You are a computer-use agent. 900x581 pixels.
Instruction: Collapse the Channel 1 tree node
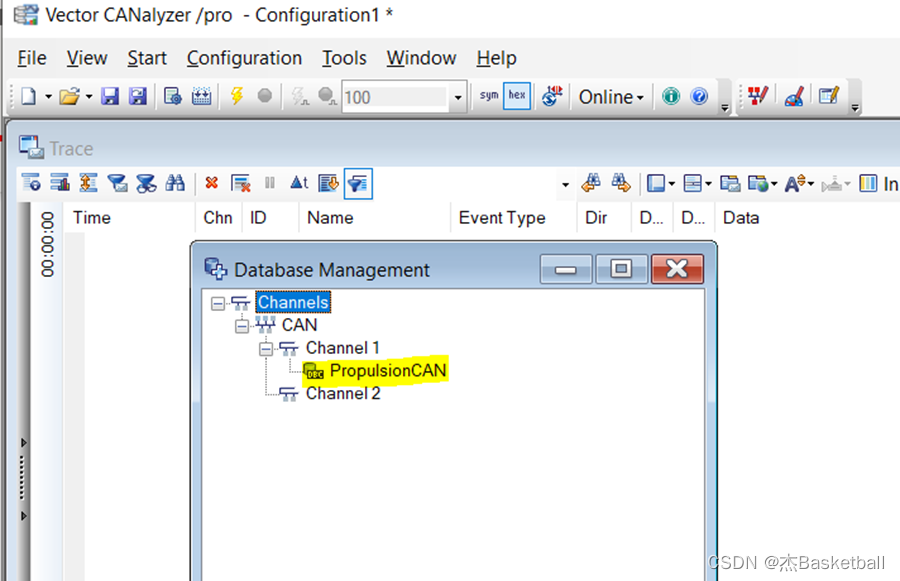pyautogui.click(x=266, y=348)
